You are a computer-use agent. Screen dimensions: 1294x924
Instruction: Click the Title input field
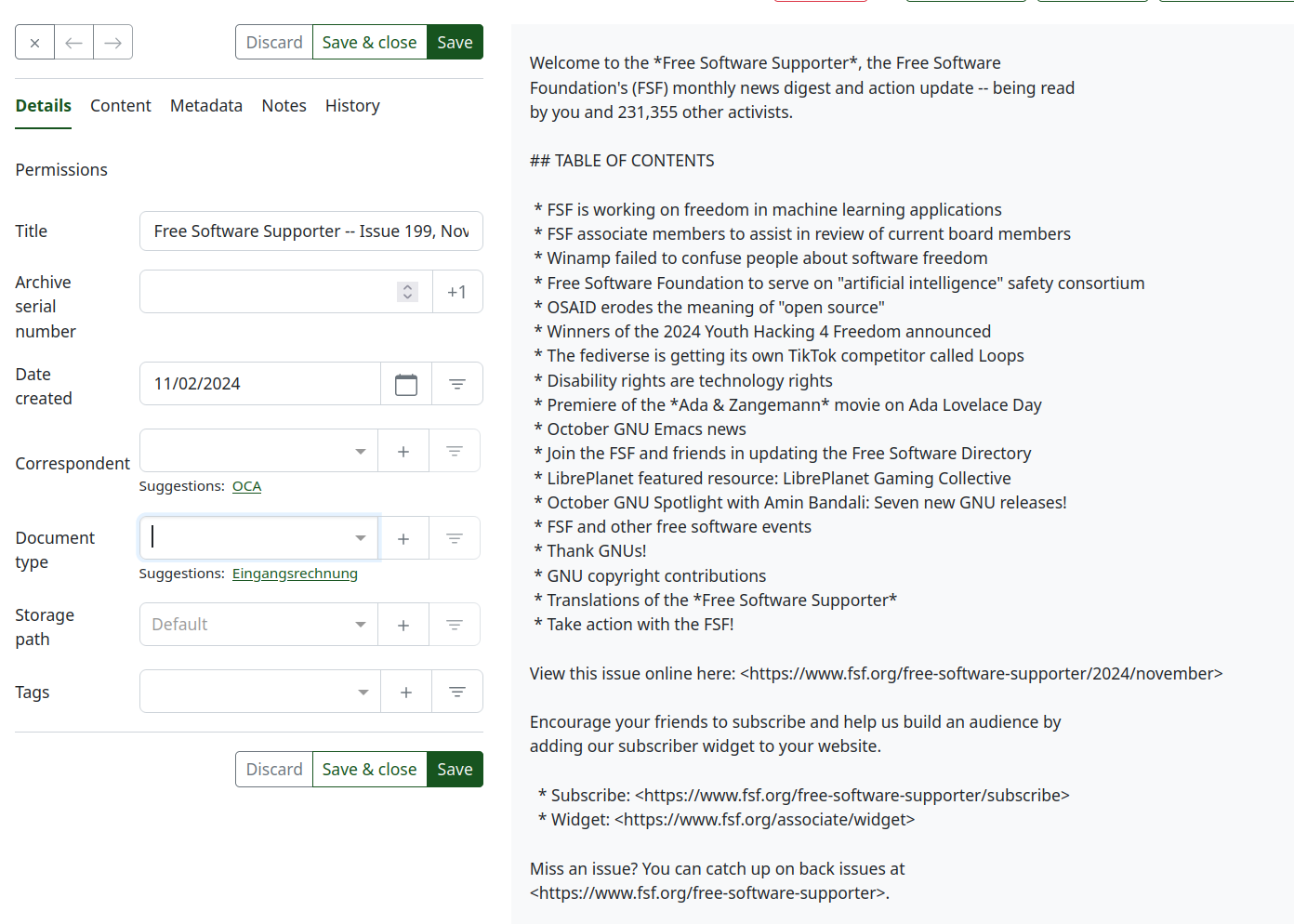point(310,231)
